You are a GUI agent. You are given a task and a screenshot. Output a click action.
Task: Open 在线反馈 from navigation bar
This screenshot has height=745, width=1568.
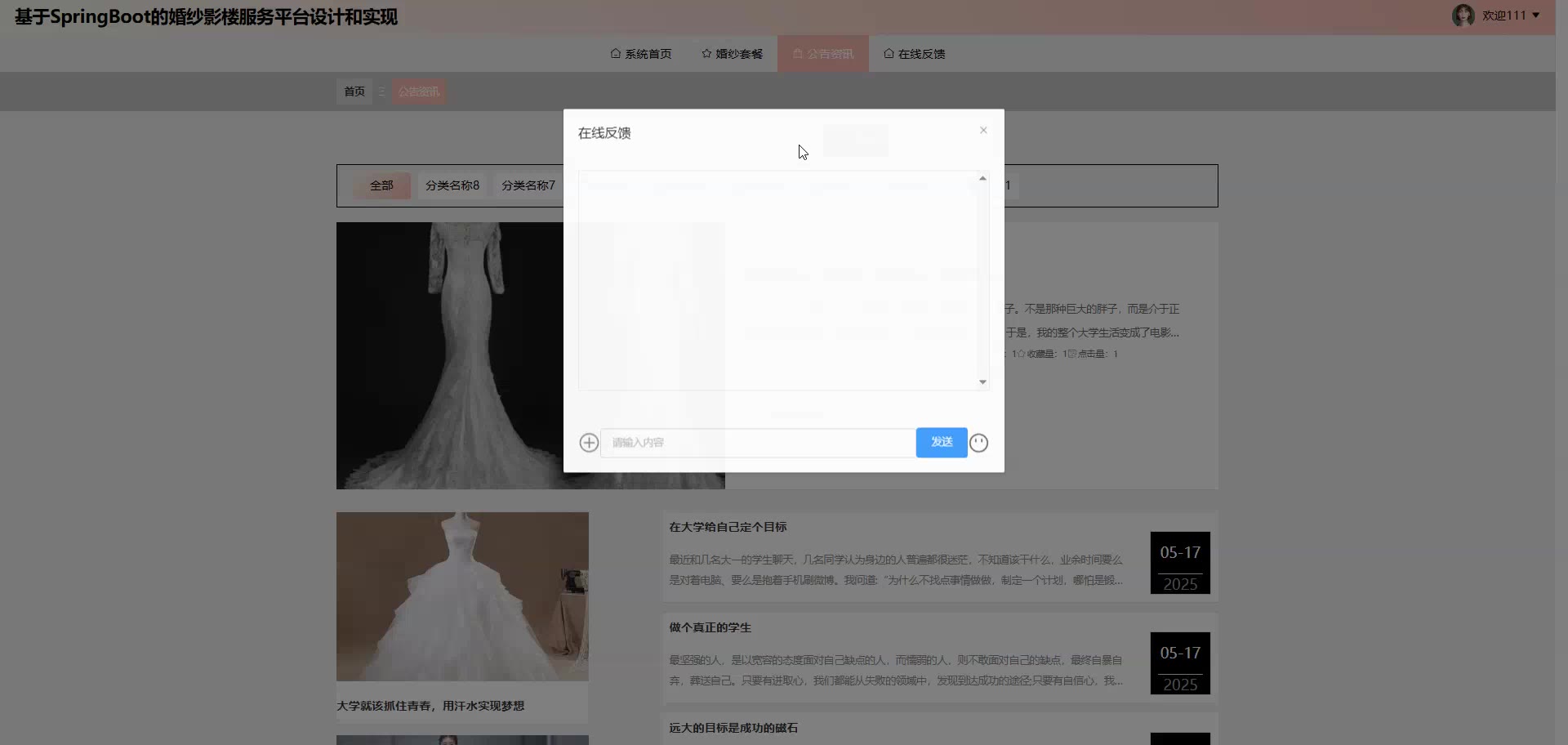point(914,54)
